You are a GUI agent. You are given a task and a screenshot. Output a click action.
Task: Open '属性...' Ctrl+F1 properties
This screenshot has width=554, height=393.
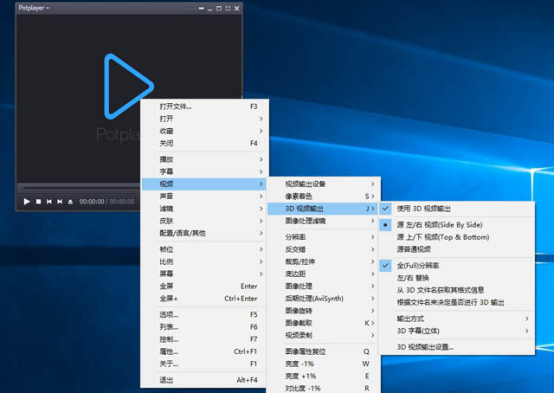coord(205,352)
